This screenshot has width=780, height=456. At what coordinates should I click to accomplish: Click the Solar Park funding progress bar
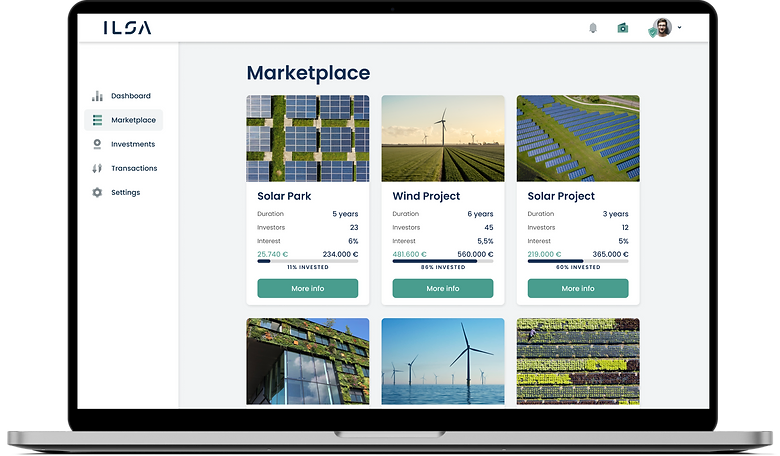307,261
